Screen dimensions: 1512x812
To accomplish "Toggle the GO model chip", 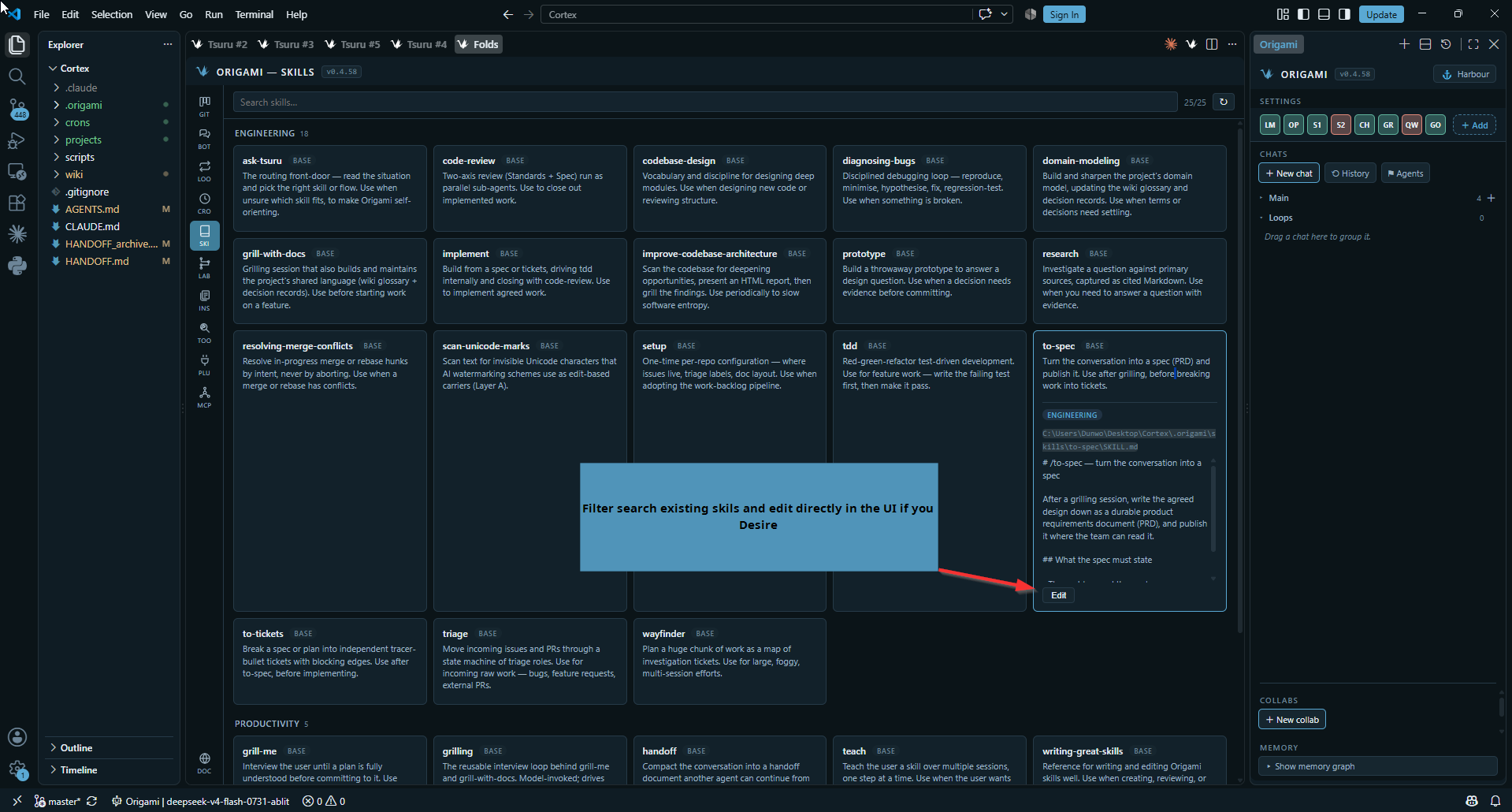I will tap(1436, 125).
